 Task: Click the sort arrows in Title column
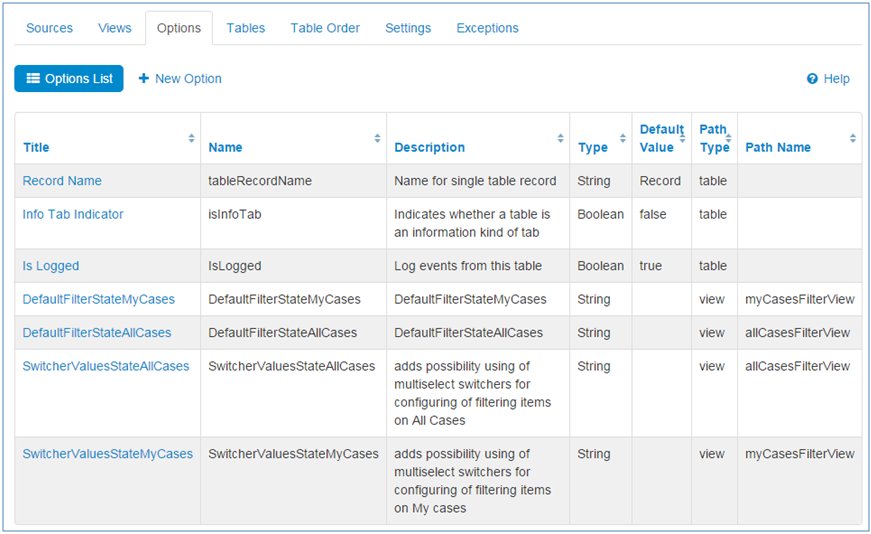coord(191,139)
